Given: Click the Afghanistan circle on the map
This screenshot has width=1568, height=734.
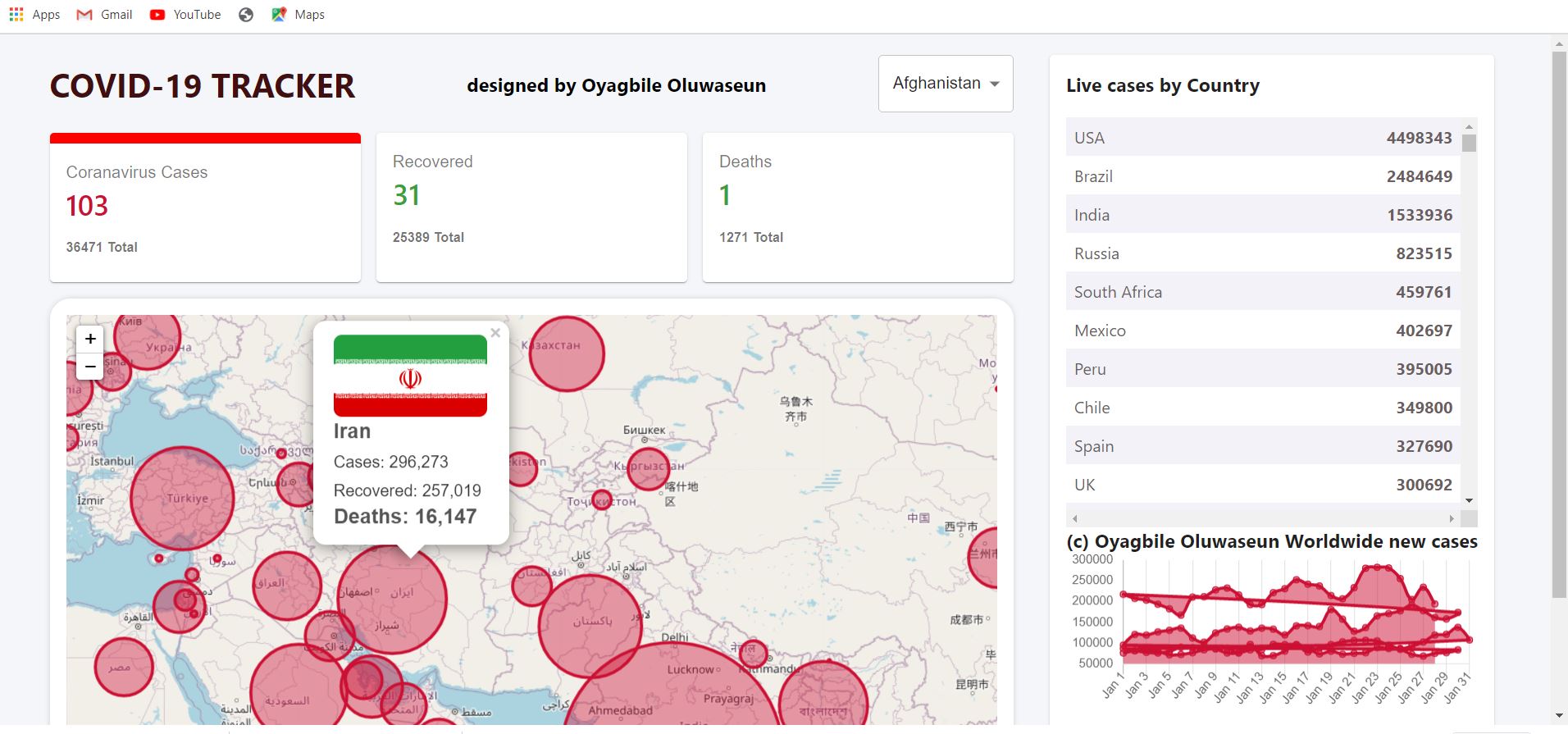Looking at the screenshot, I should [x=531, y=586].
